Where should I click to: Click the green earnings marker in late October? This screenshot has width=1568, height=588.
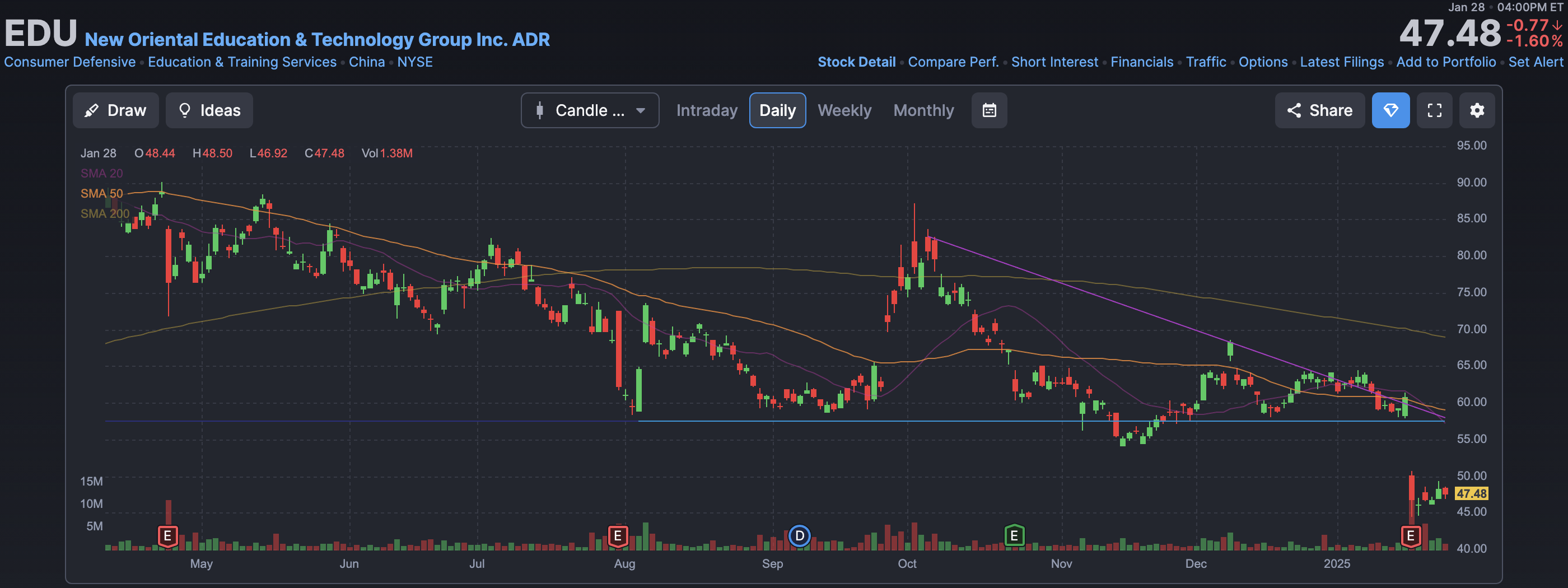1014,536
